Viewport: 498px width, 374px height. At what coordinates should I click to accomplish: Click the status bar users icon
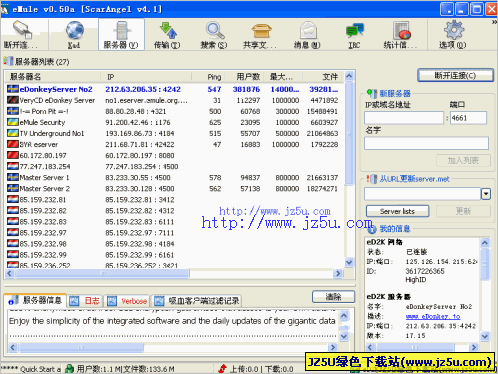pyautogui.click(x=69, y=369)
